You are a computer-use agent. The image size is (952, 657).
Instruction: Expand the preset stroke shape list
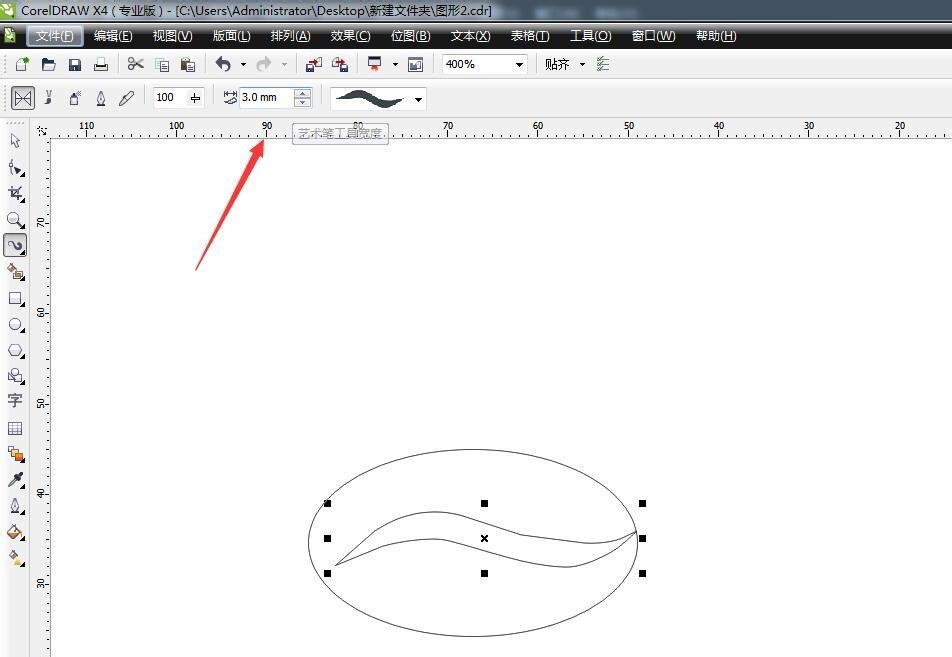pos(418,98)
